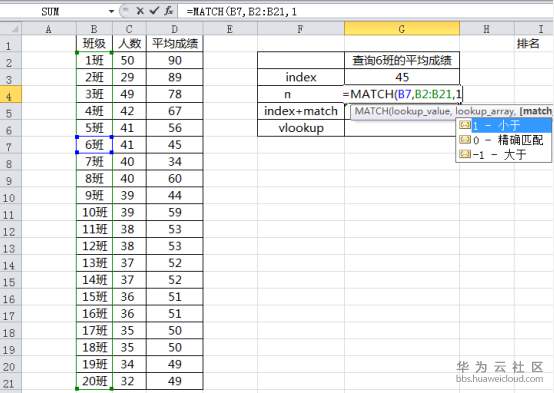Click score 67 in 4班 row
This screenshot has width=554, height=393.
(175, 111)
